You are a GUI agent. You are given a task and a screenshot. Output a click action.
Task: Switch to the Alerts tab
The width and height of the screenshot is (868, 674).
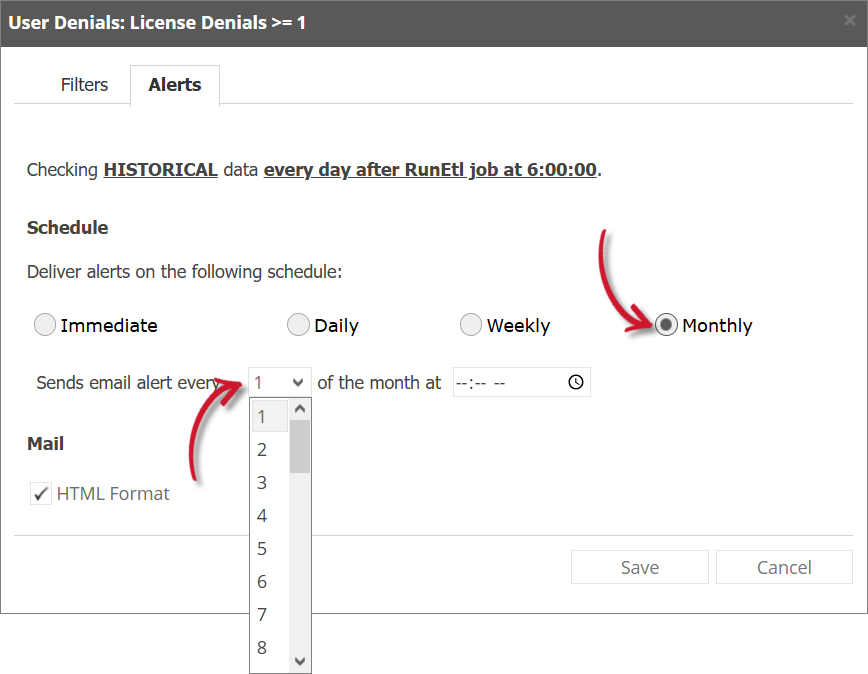[x=174, y=85]
